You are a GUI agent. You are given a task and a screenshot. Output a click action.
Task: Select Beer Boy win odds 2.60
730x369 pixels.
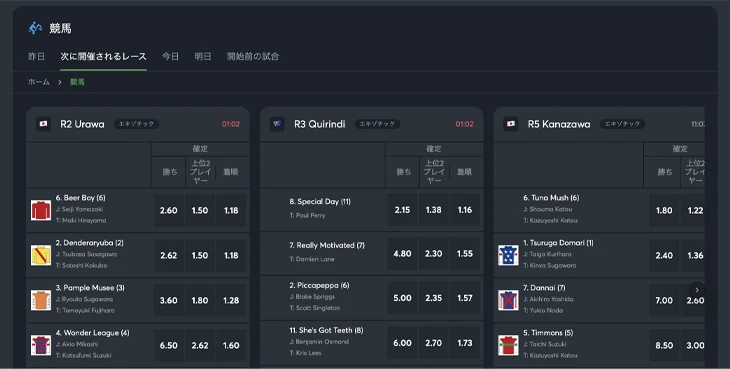click(169, 210)
